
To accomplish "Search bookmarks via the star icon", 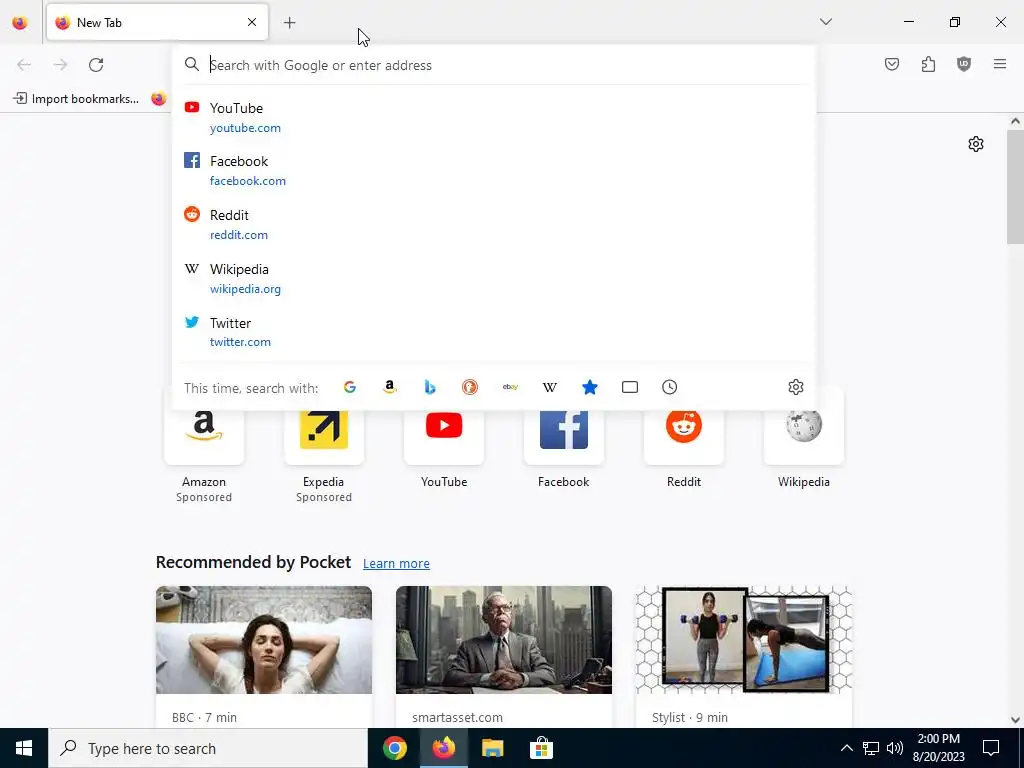I will pos(590,387).
